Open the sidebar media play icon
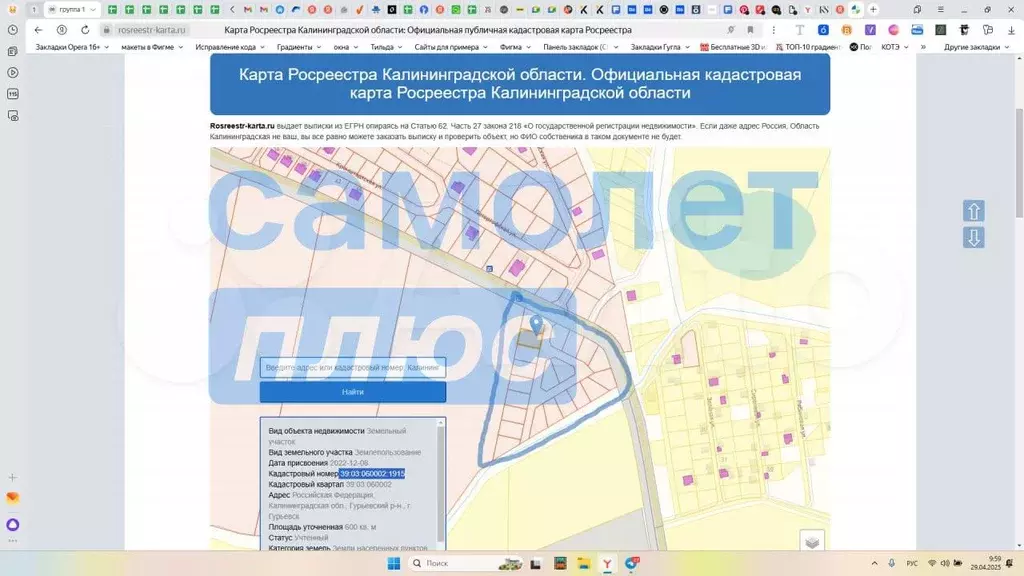The width and height of the screenshot is (1024, 576). [12, 72]
